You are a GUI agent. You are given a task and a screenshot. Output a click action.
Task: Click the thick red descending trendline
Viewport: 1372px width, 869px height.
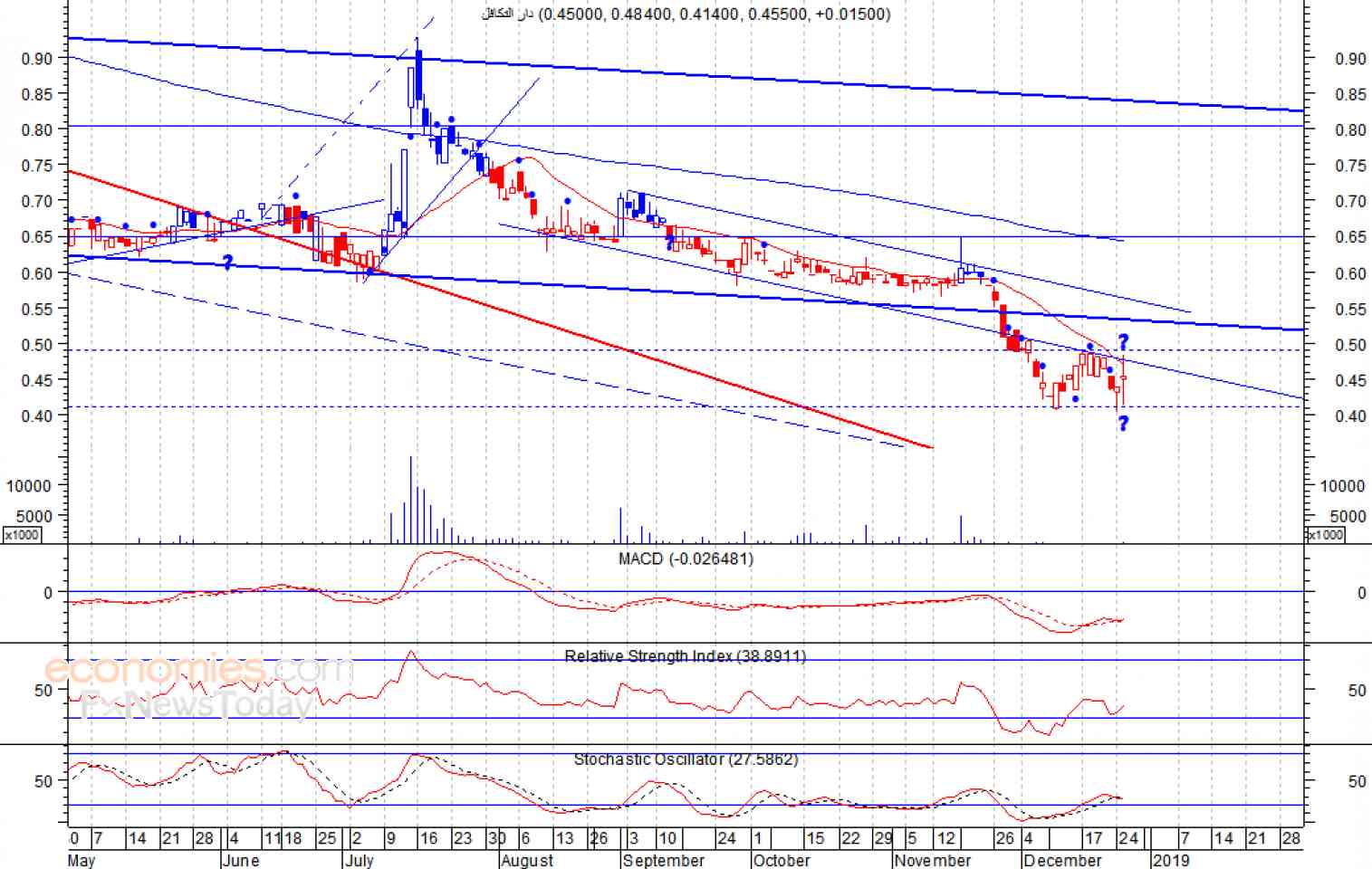500,309
